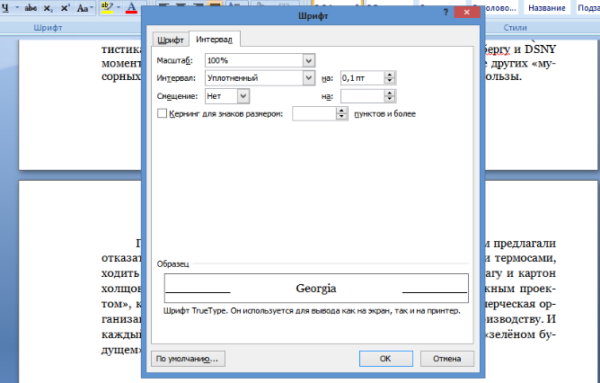Click the TrueType font description text

tap(311, 311)
